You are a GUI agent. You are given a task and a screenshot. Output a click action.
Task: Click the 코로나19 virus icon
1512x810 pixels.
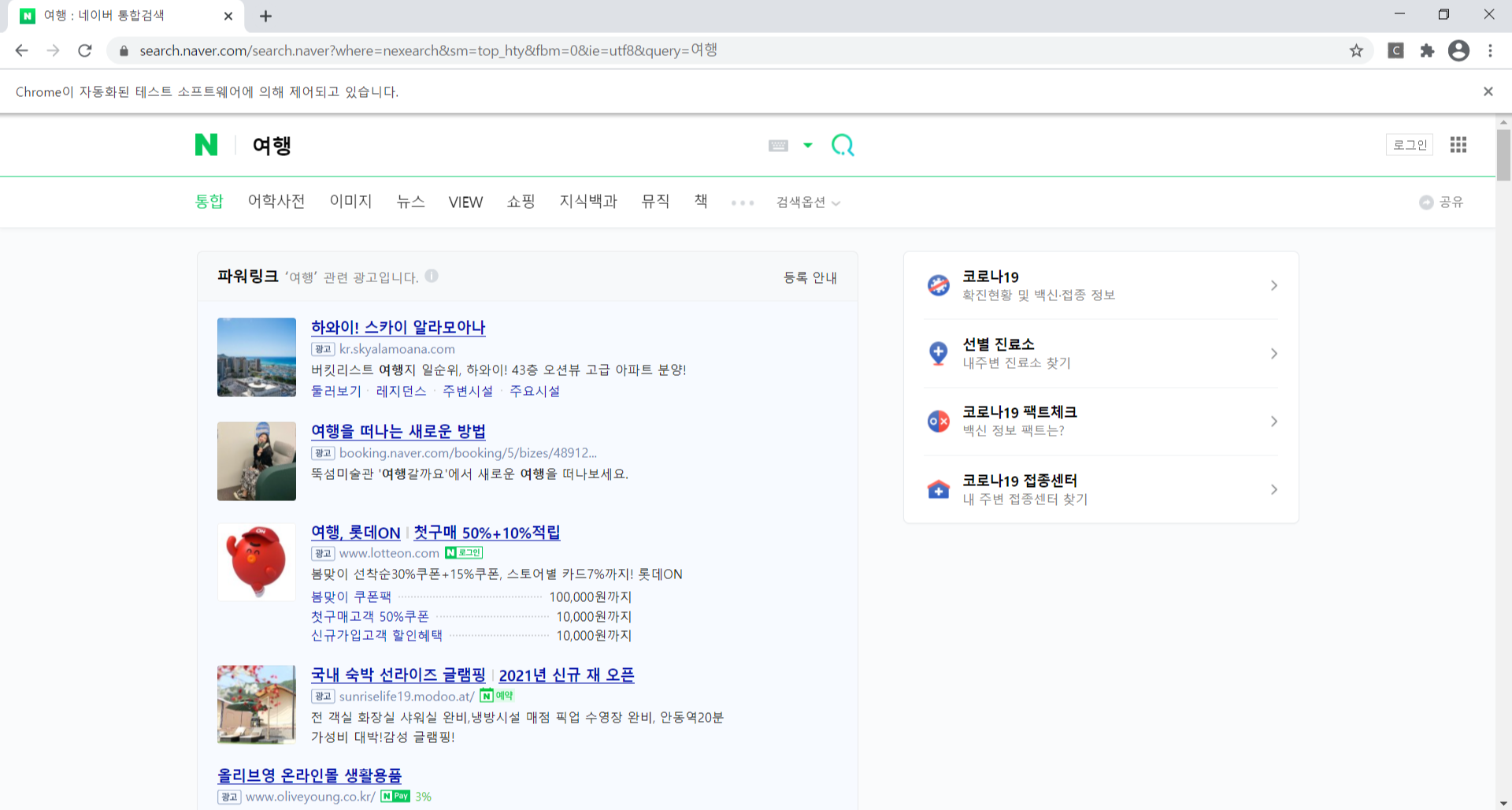coord(938,285)
